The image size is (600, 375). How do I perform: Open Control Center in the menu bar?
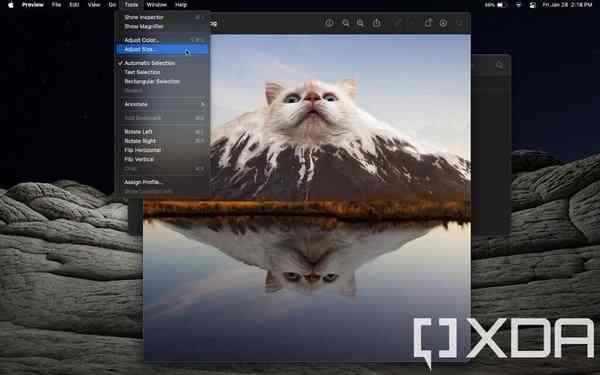click(533, 5)
